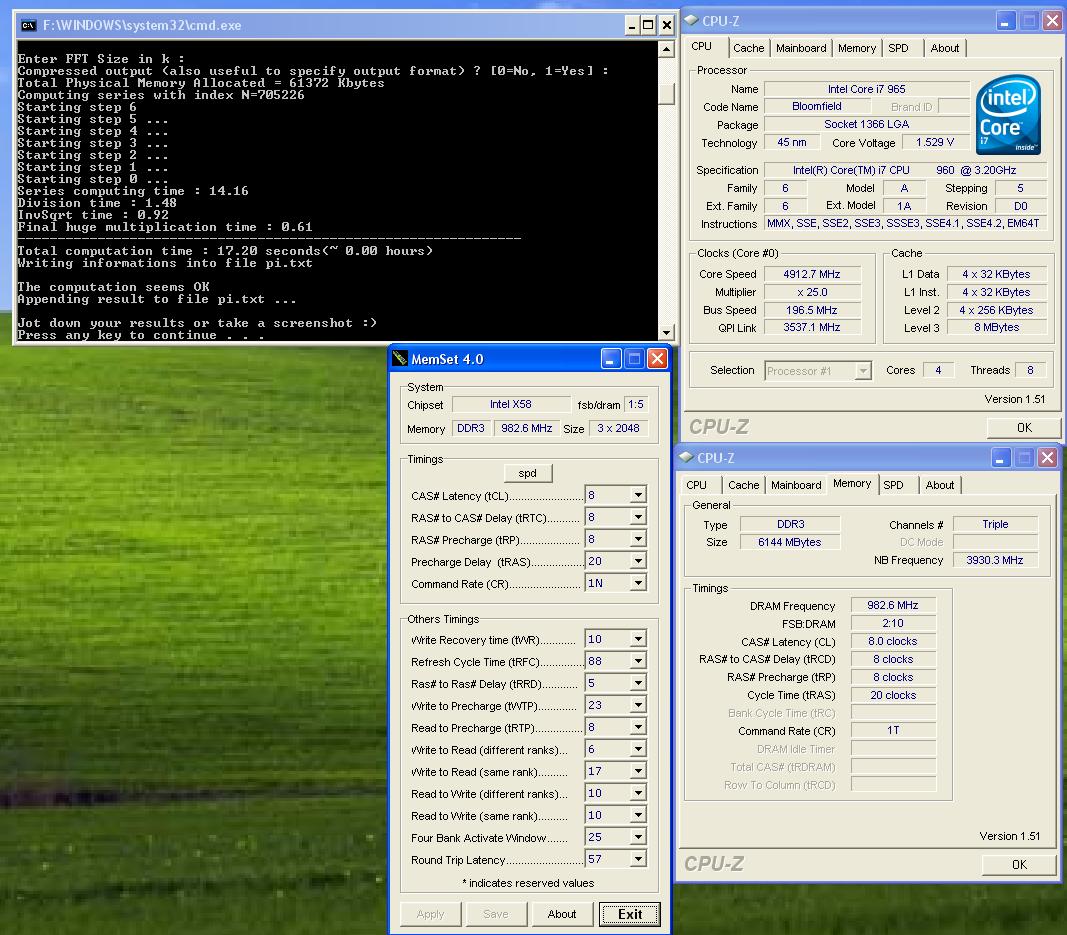Select the CPU tab in upper CPU-Z
1067x935 pixels.
click(702, 47)
